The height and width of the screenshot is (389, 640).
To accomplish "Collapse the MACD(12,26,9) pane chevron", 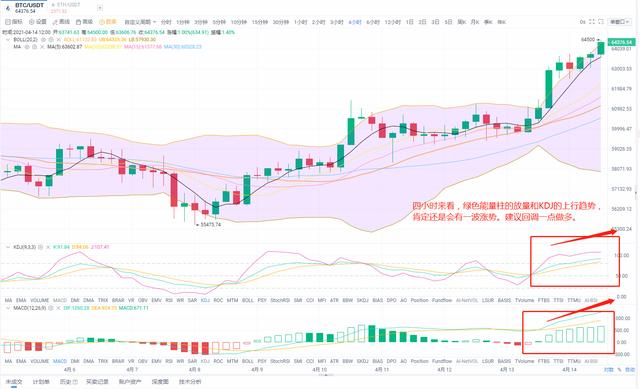I will click(x=8, y=308).
